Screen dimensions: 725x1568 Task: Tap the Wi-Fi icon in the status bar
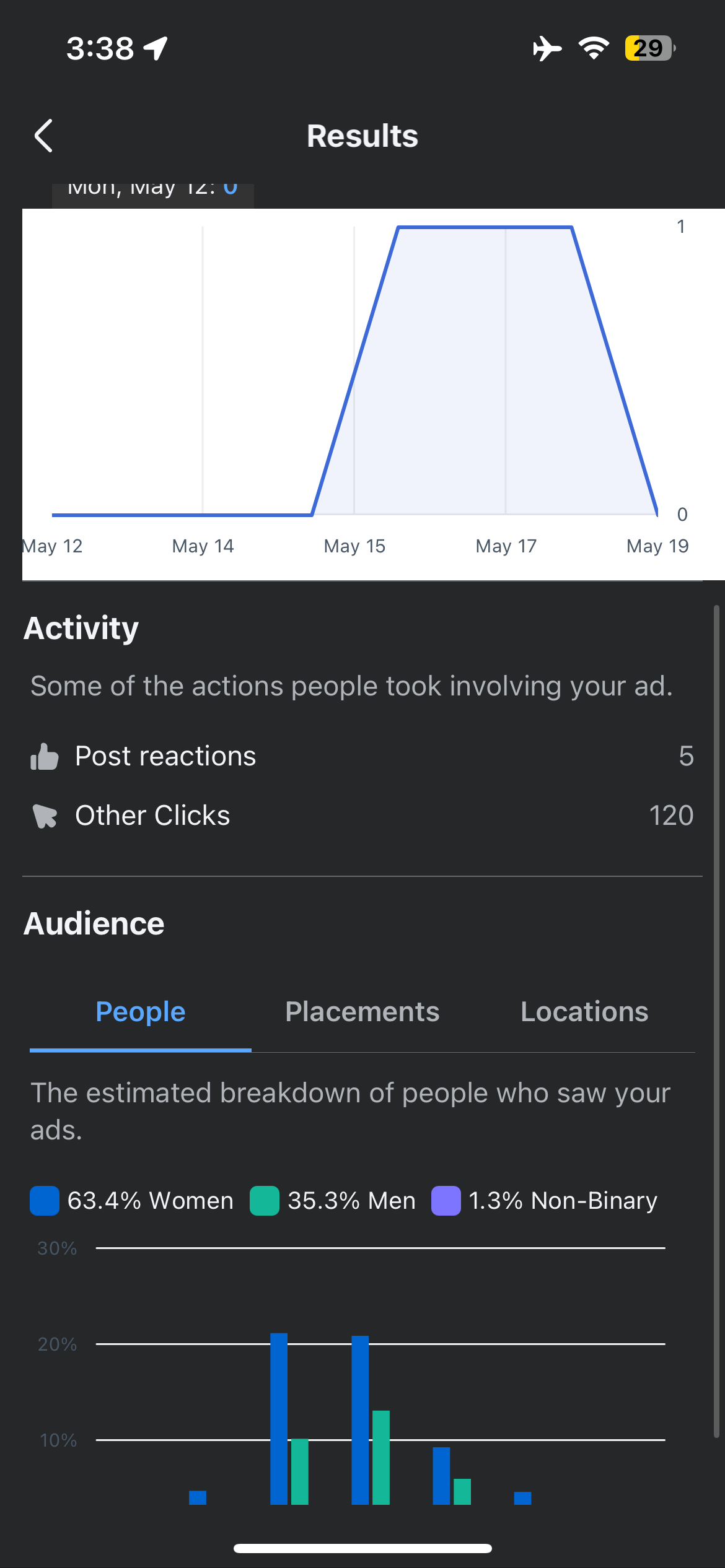pyautogui.click(x=593, y=48)
